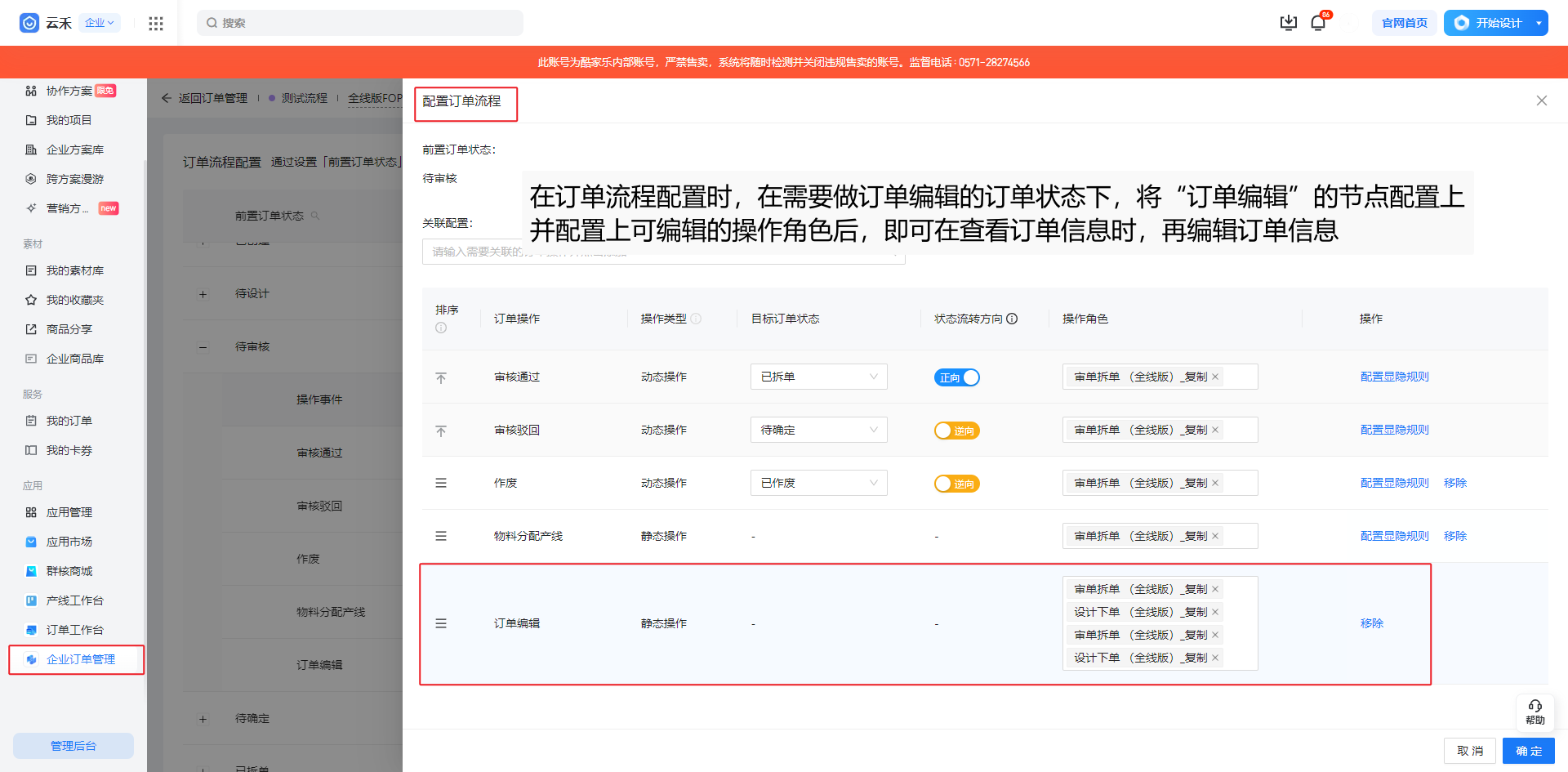Click the info icon next to 状态流转方向
This screenshot has height=772, width=1568.
click(x=1012, y=319)
